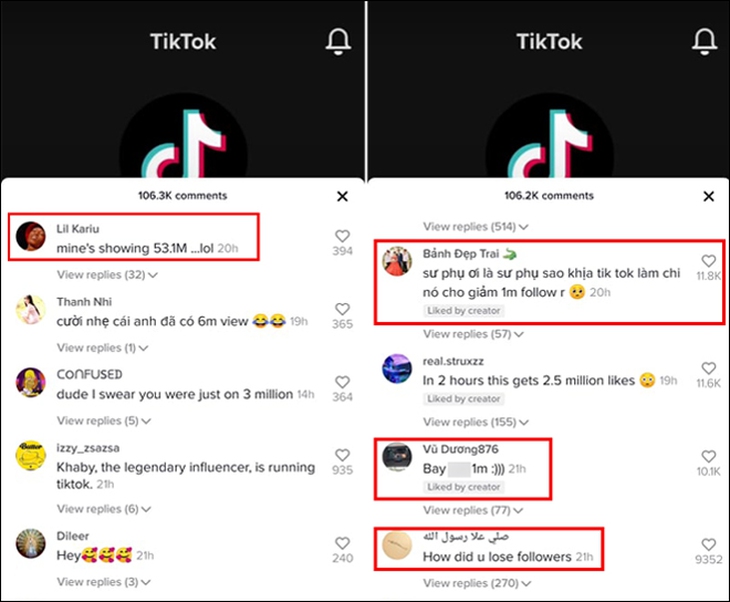Like Dileer's comment with 240 likes
Image resolution: width=730 pixels, height=602 pixels.
tap(342, 543)
